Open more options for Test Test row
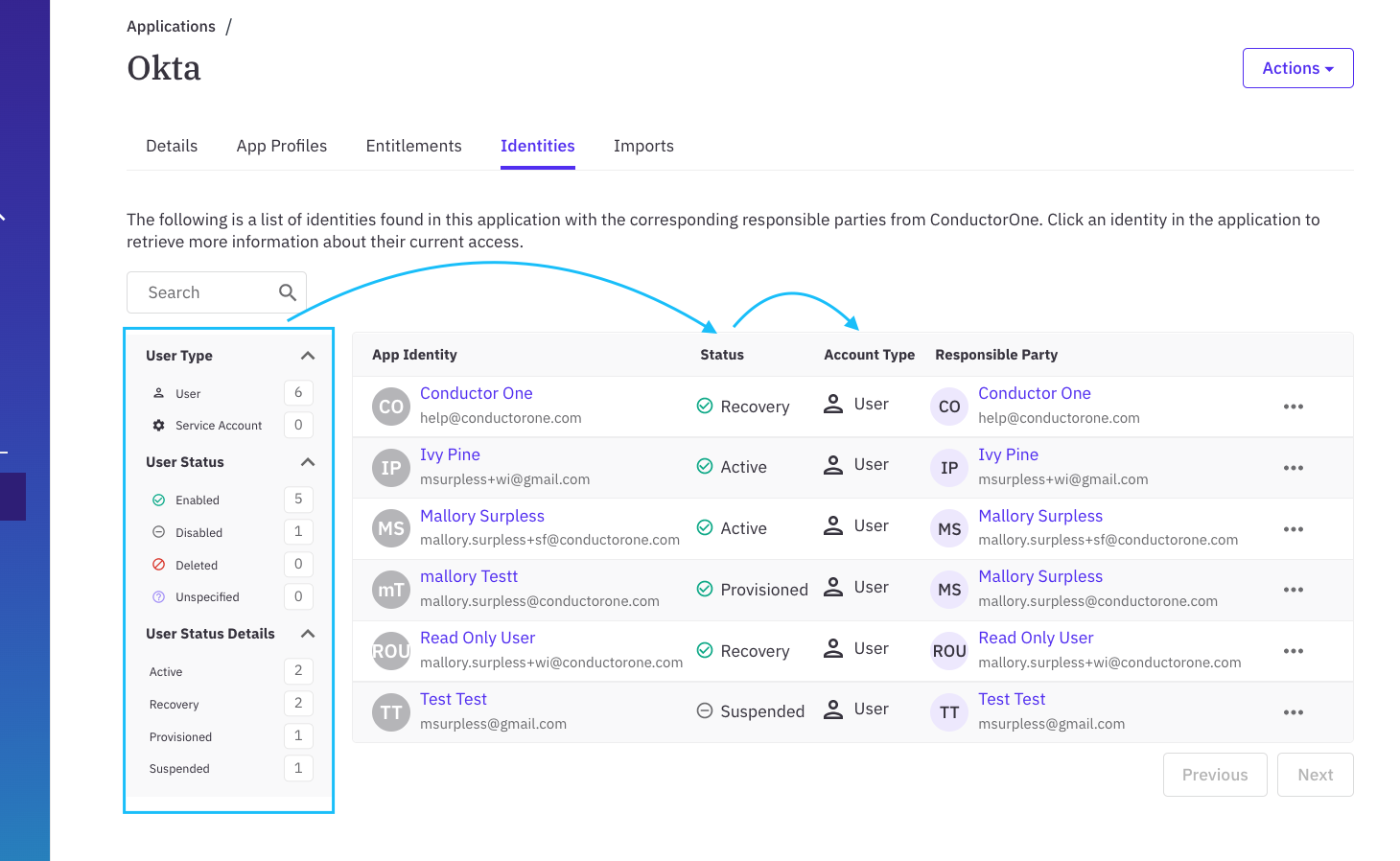The height and width of the screenshot is (861, 1400). coord(1294,712)
